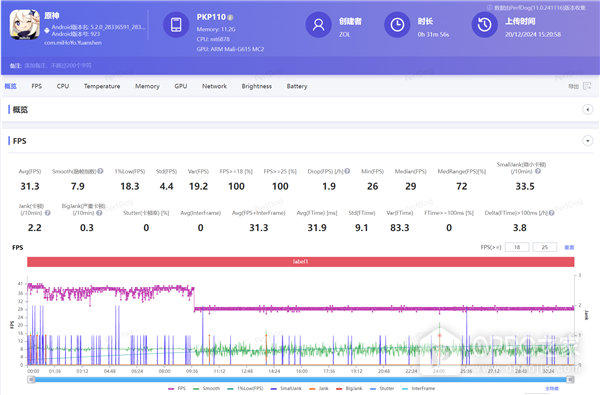Click the right handle of timeline range slider
Image resolution: width=600 pixels, height=395 pixels.
[571, 380]
